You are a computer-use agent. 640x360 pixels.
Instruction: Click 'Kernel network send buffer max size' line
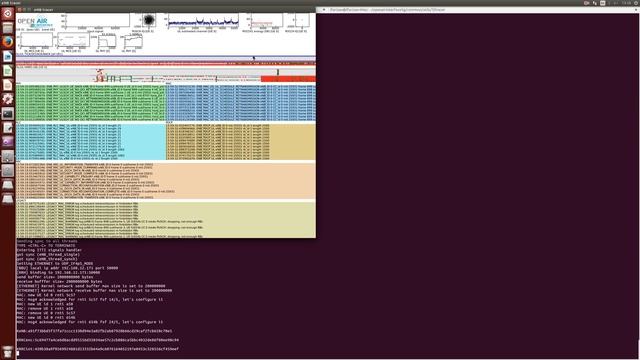point(91,286)
